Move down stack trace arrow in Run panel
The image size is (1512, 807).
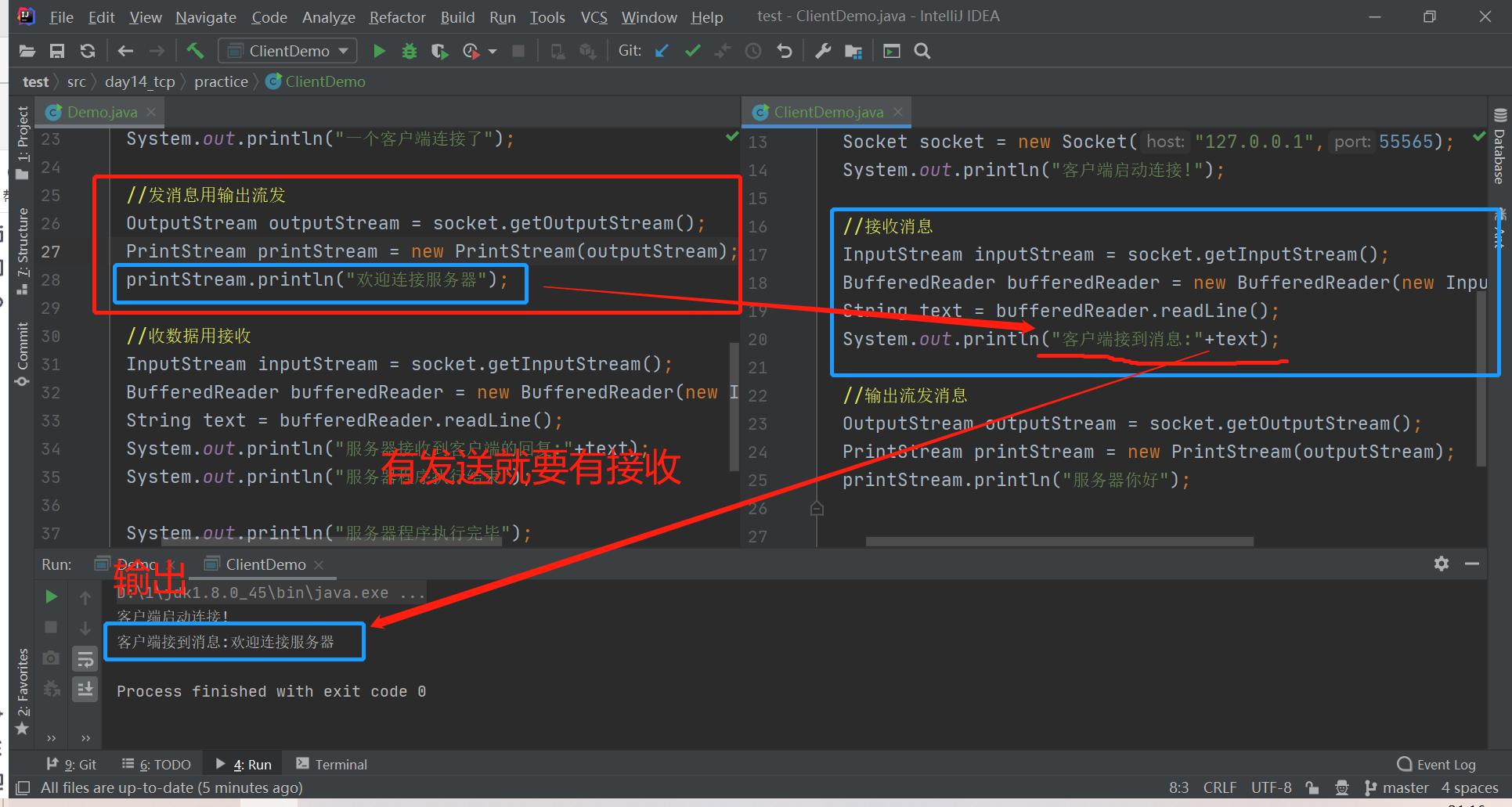(85, 628)
